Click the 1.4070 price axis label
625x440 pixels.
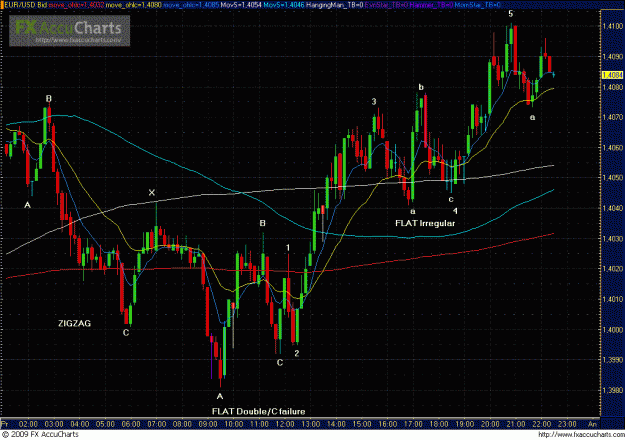[x=613, y=117]
